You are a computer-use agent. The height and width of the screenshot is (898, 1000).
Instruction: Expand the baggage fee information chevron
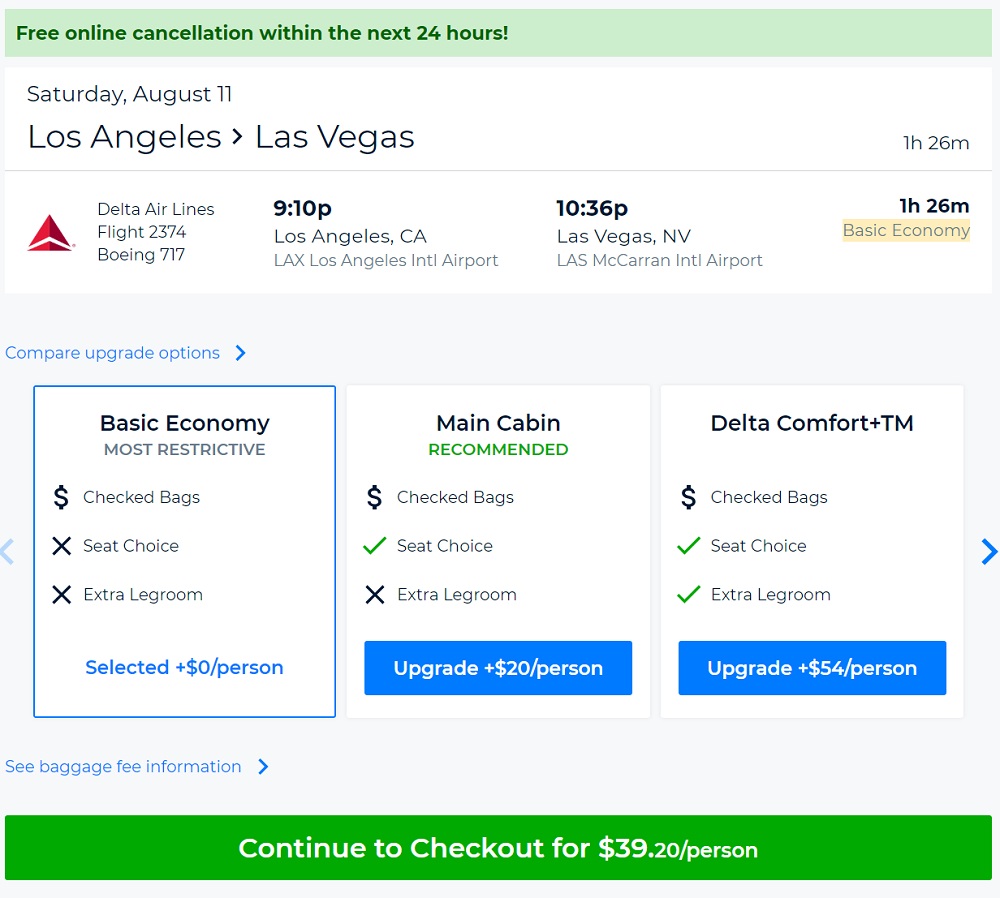coord(263,767)
